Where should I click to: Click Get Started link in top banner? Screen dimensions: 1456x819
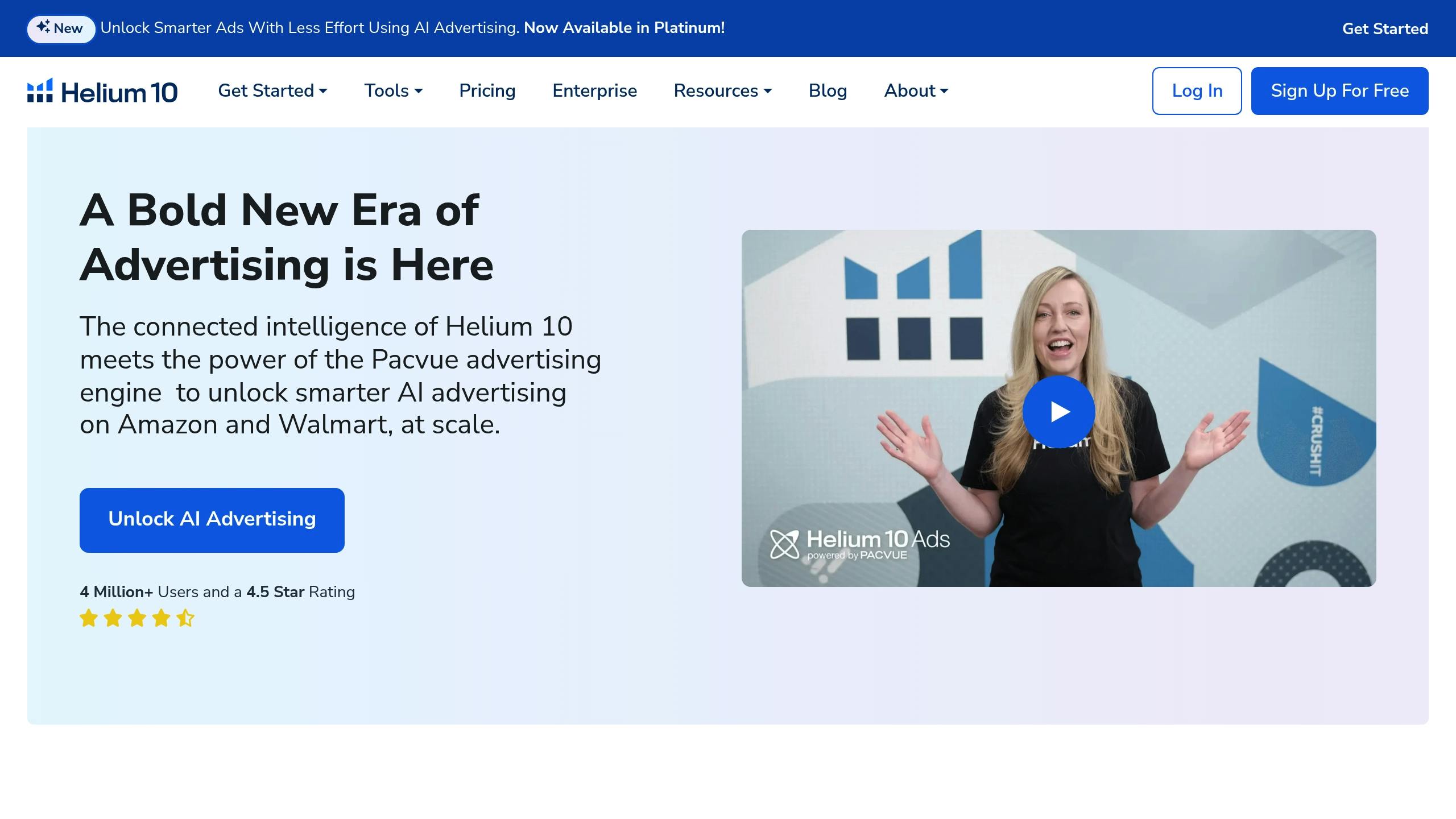click(1385, 28)
